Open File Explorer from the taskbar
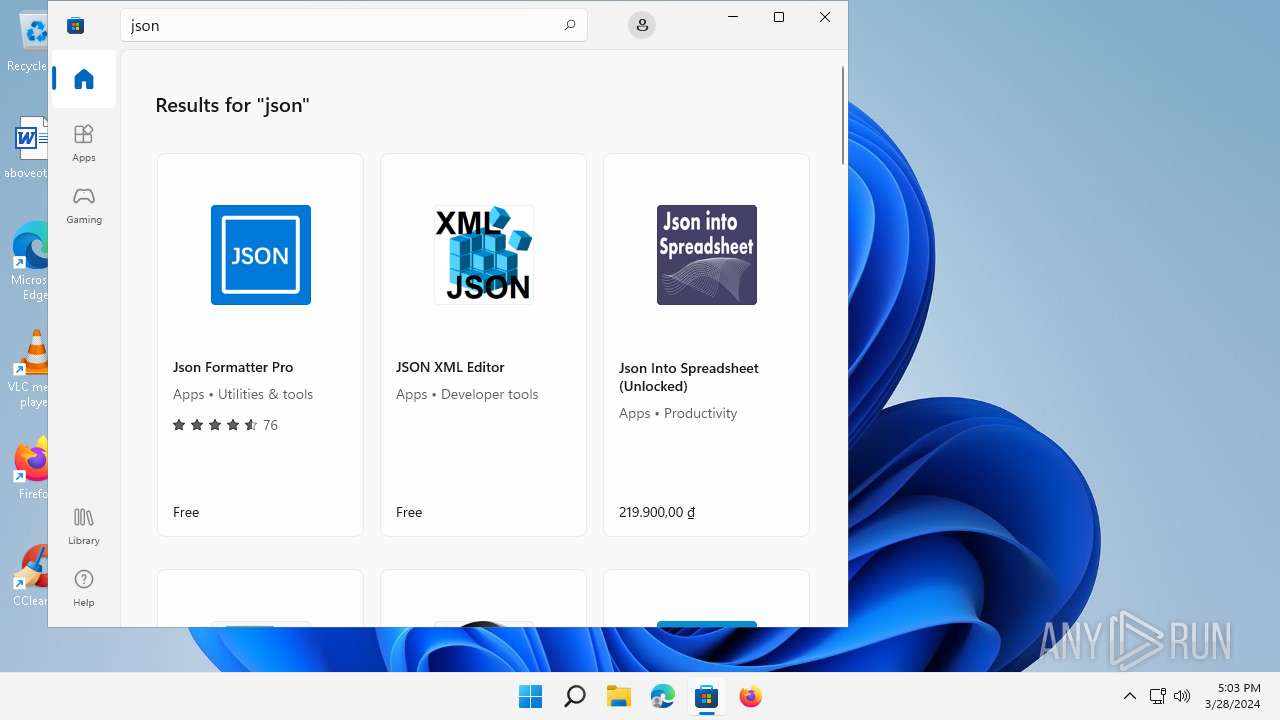Screen dimensions: 1280x720 click(x=618, y=696)
